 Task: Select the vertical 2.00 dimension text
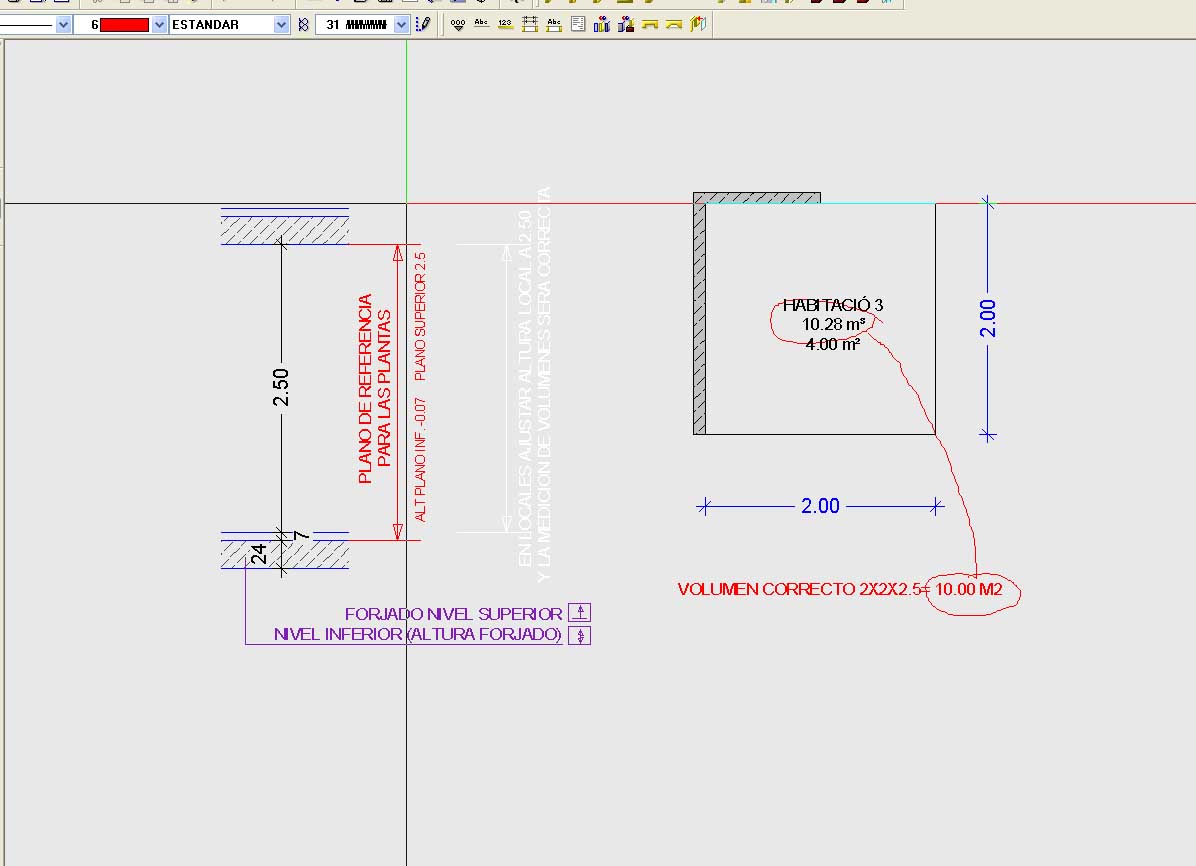tap(988, 318)
